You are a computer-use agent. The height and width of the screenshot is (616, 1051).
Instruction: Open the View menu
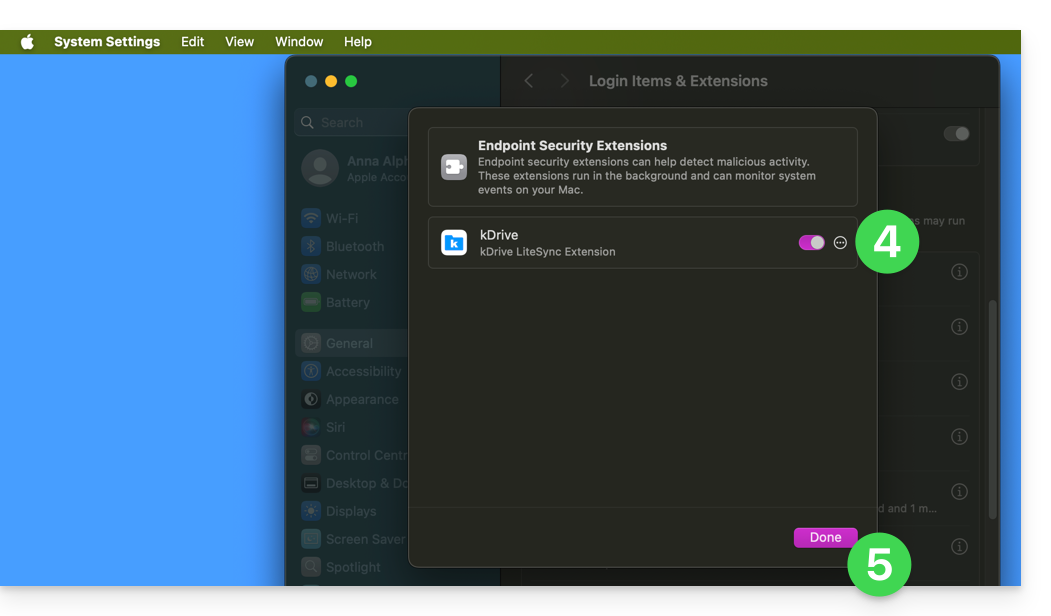click(x=239, y=42)
